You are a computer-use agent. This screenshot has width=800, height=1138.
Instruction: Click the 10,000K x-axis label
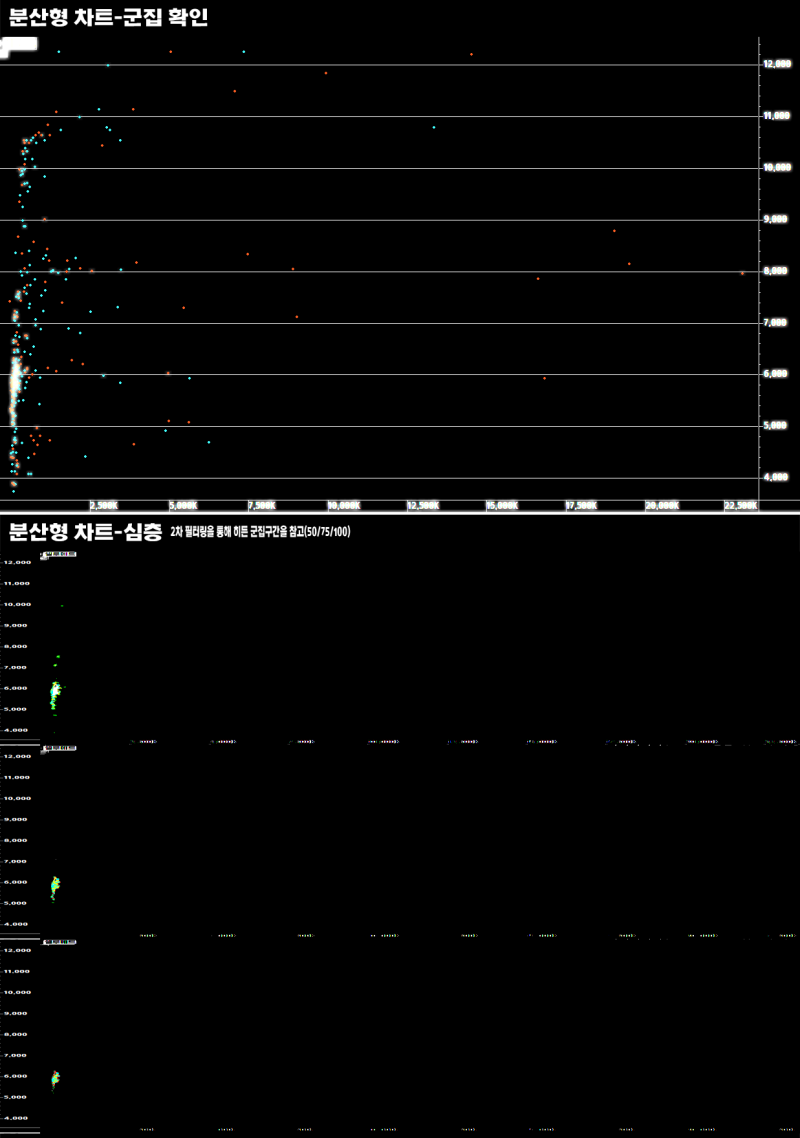point(343,505)
